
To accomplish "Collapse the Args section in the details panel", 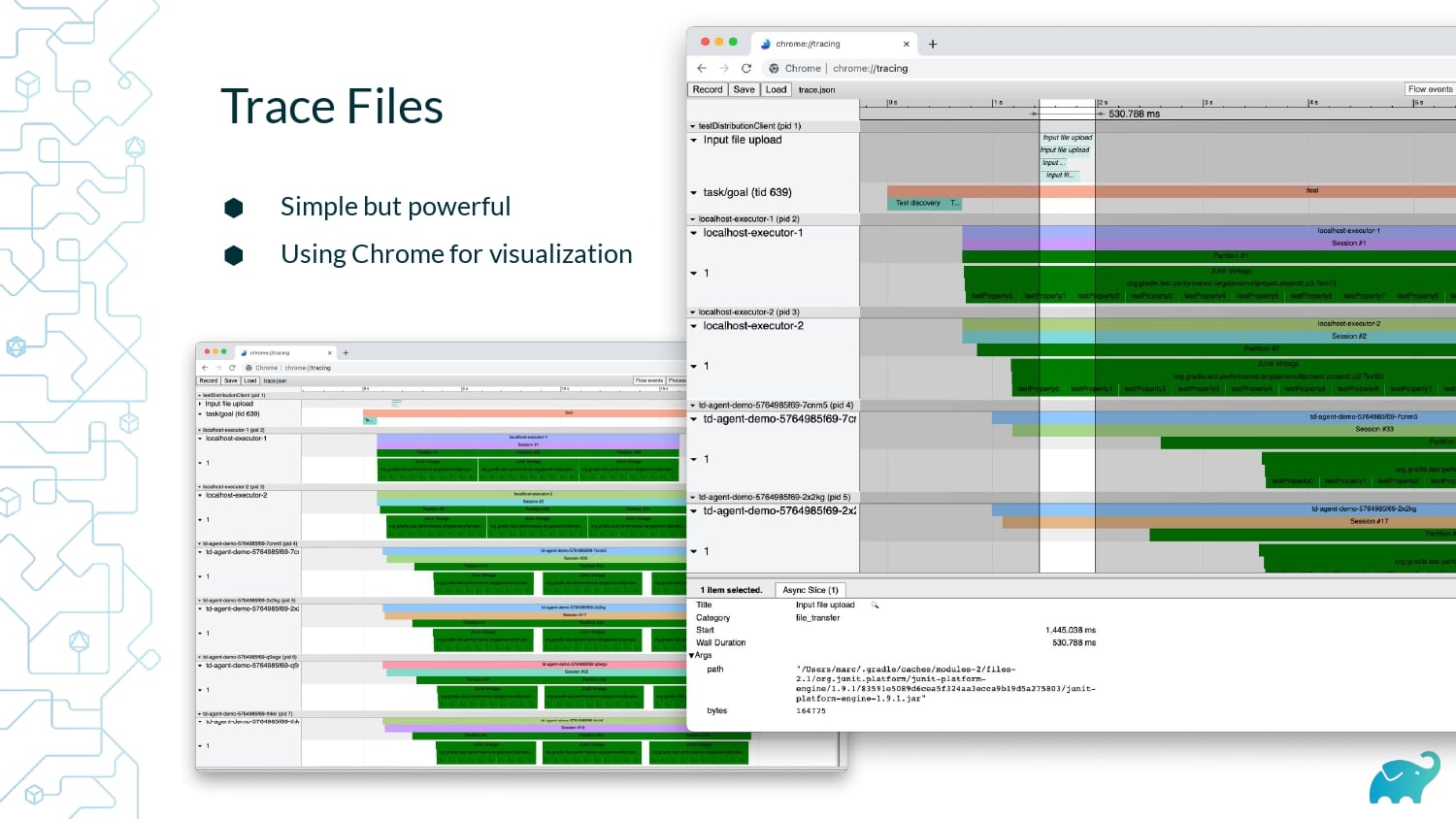I will coord(692,655).
